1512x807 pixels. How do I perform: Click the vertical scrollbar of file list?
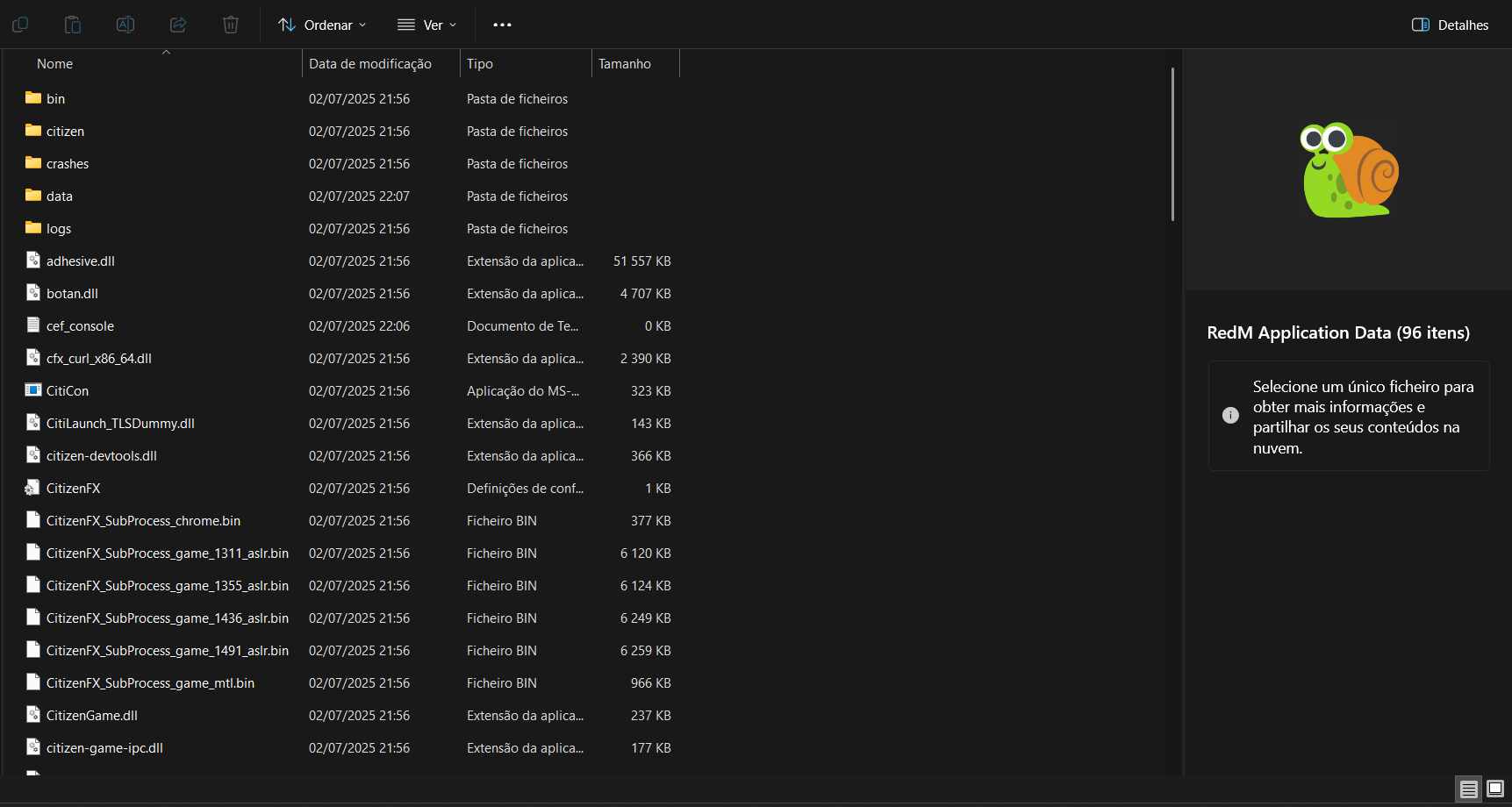tap(1172, 145)
